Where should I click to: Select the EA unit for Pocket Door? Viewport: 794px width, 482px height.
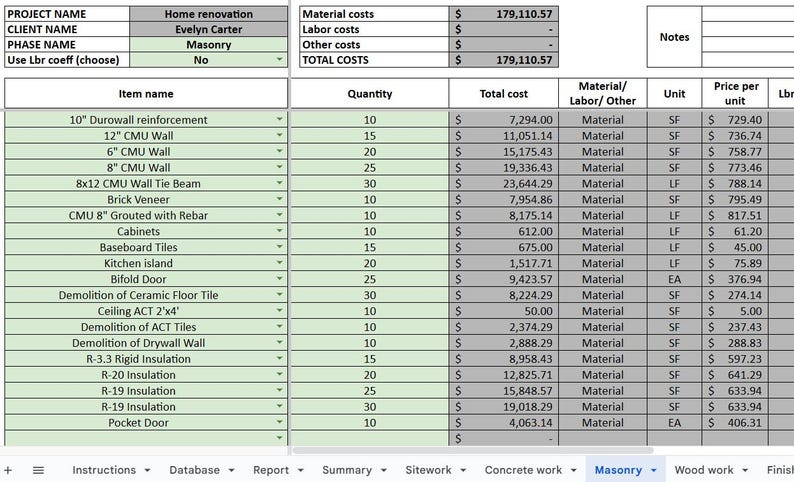click(674, 423)
